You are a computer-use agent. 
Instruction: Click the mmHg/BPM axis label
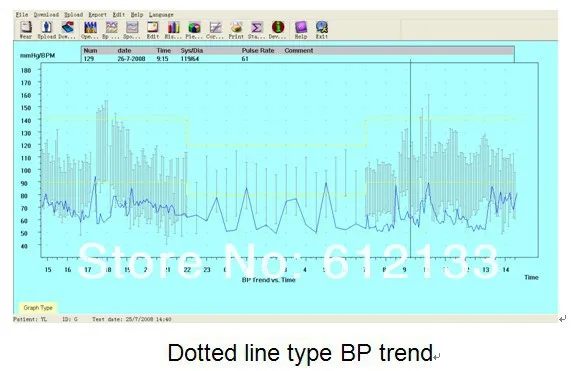tap(38, 55)
